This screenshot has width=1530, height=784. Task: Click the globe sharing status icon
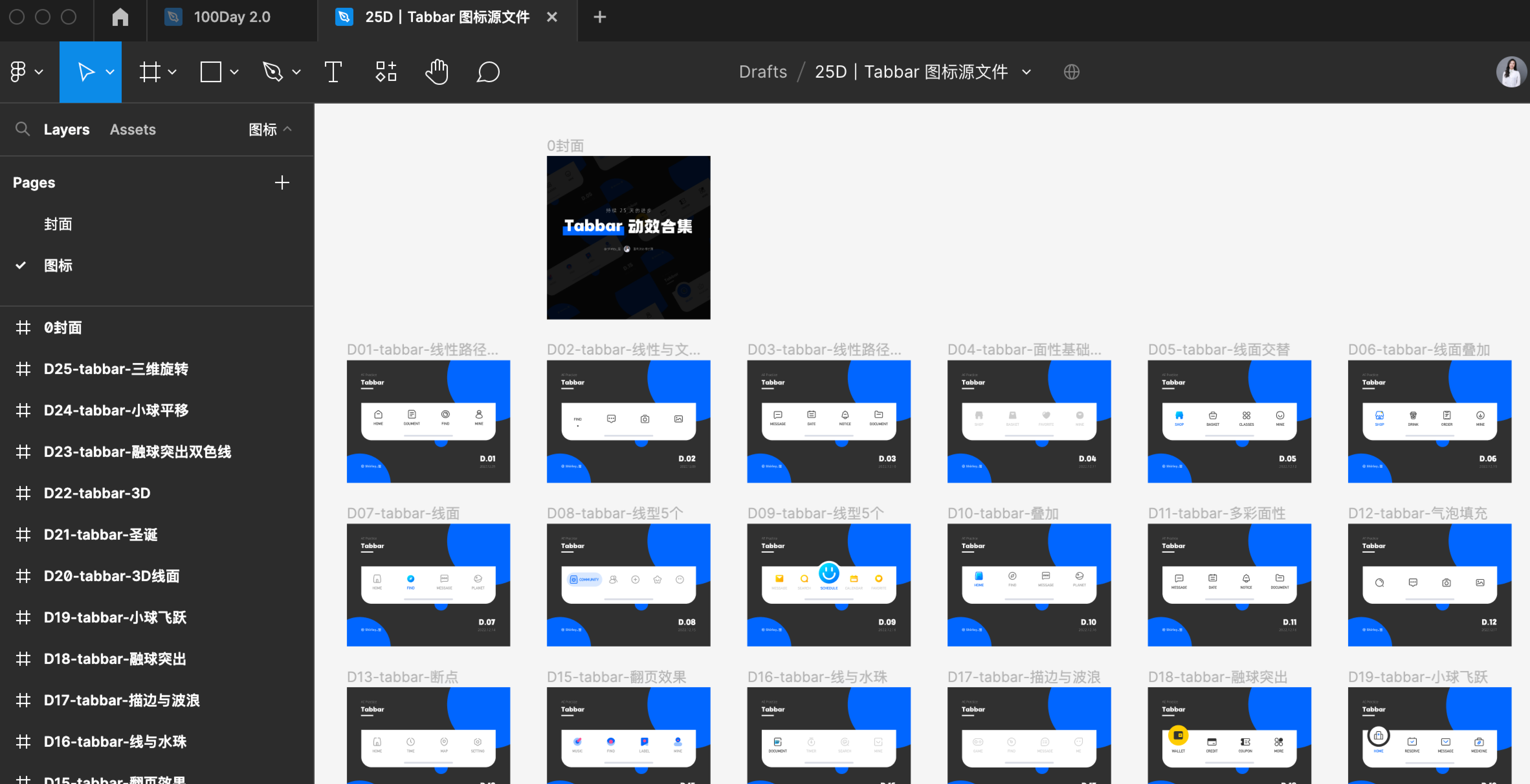click(1071, 72)
